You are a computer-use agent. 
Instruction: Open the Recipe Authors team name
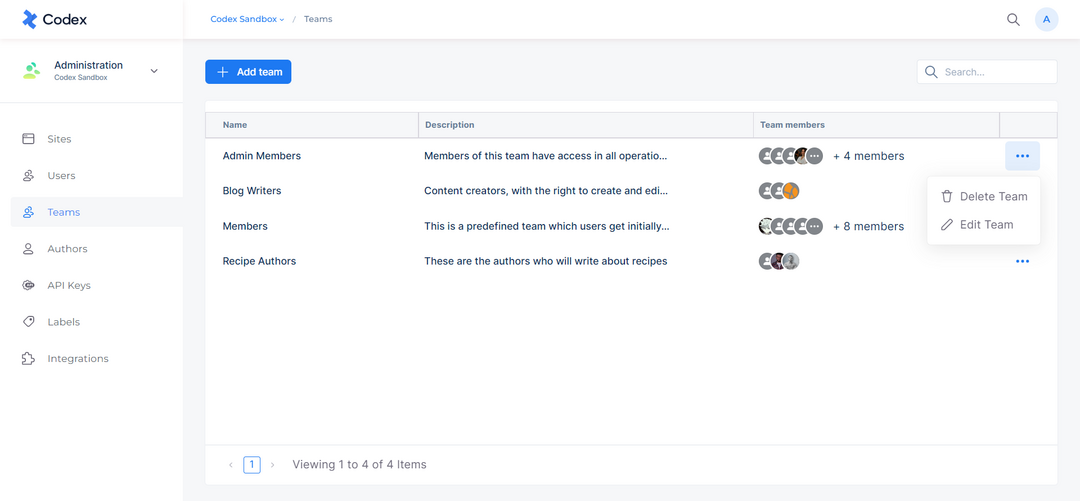260,261
